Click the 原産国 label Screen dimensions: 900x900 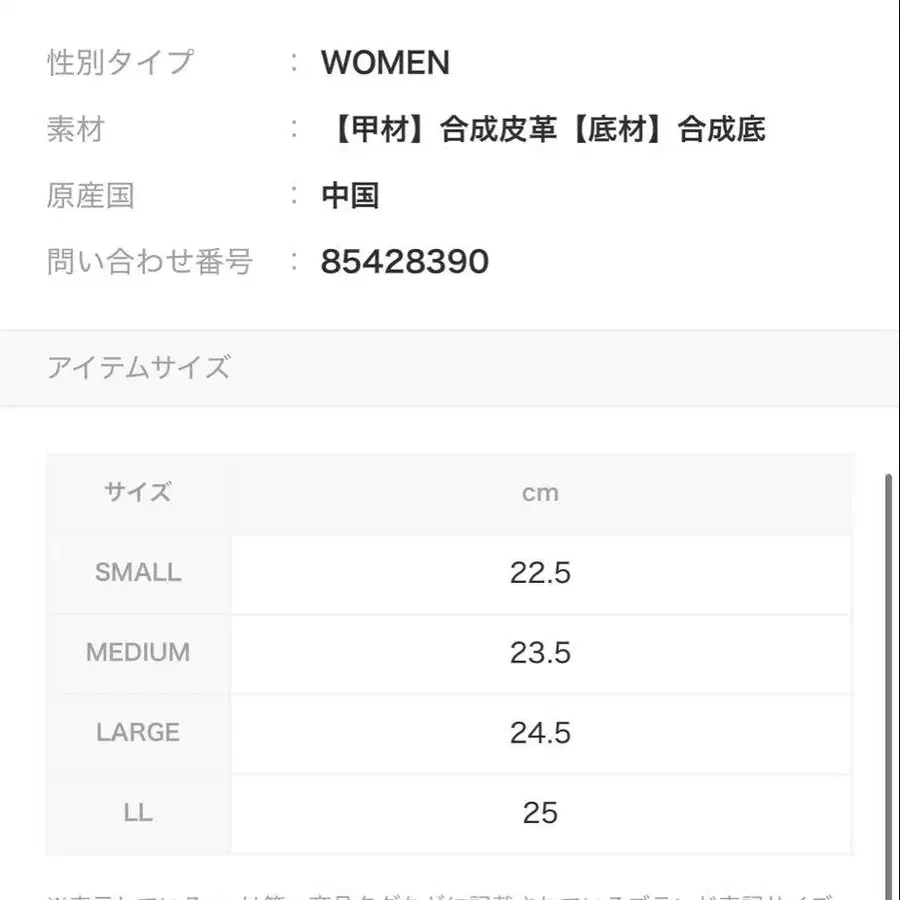pos(91,195)
